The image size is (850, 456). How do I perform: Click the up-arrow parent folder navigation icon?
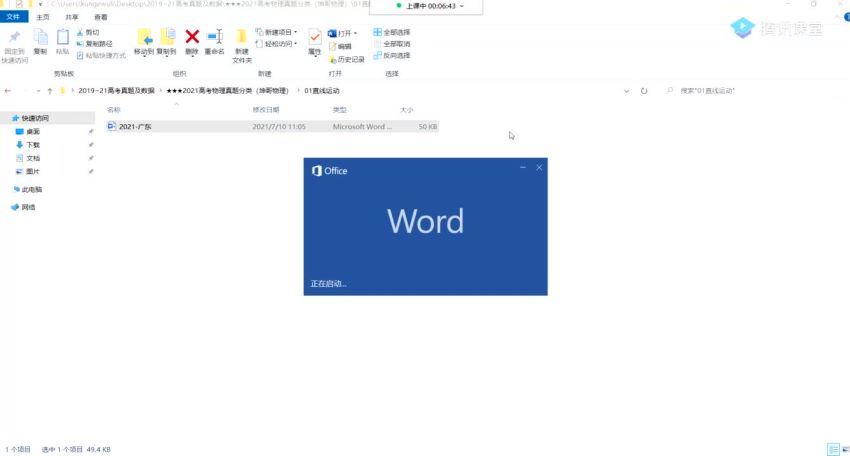pyautogui.click(x=49, y=91)
